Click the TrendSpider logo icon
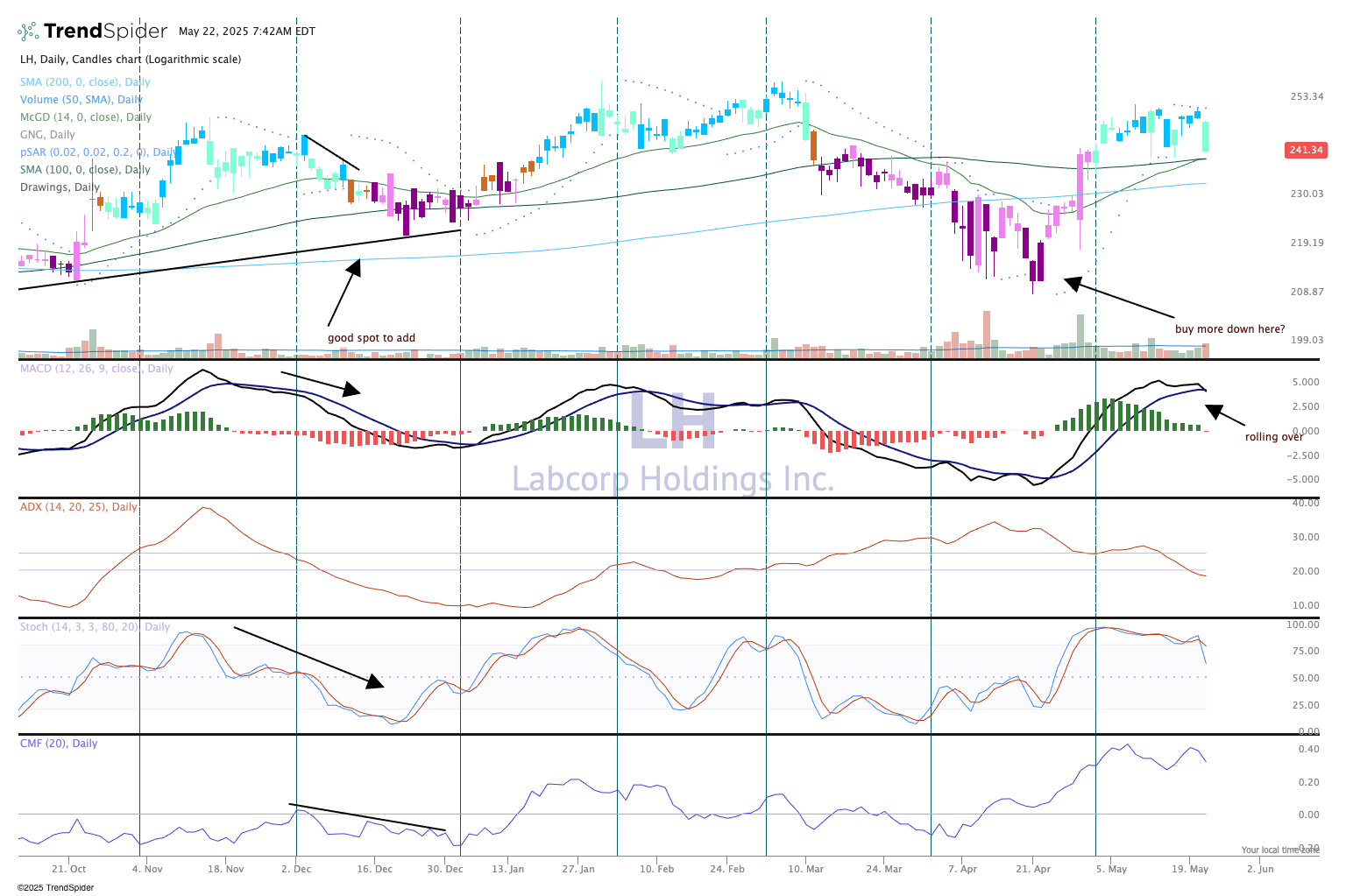Screen dimensions: 1346x896 pos(28,32)
